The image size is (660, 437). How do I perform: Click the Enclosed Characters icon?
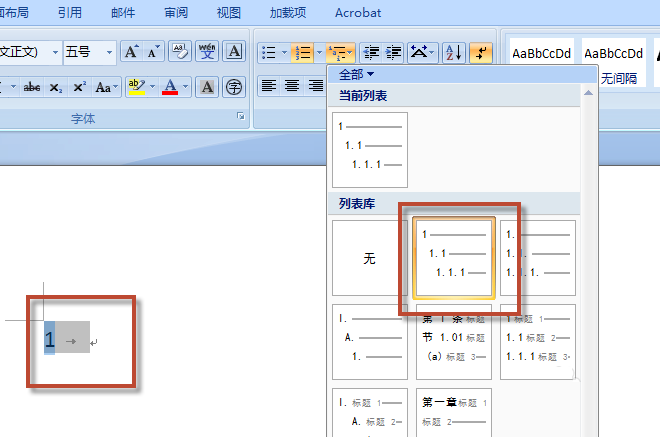pyautogui.click(x=234, y=87)
